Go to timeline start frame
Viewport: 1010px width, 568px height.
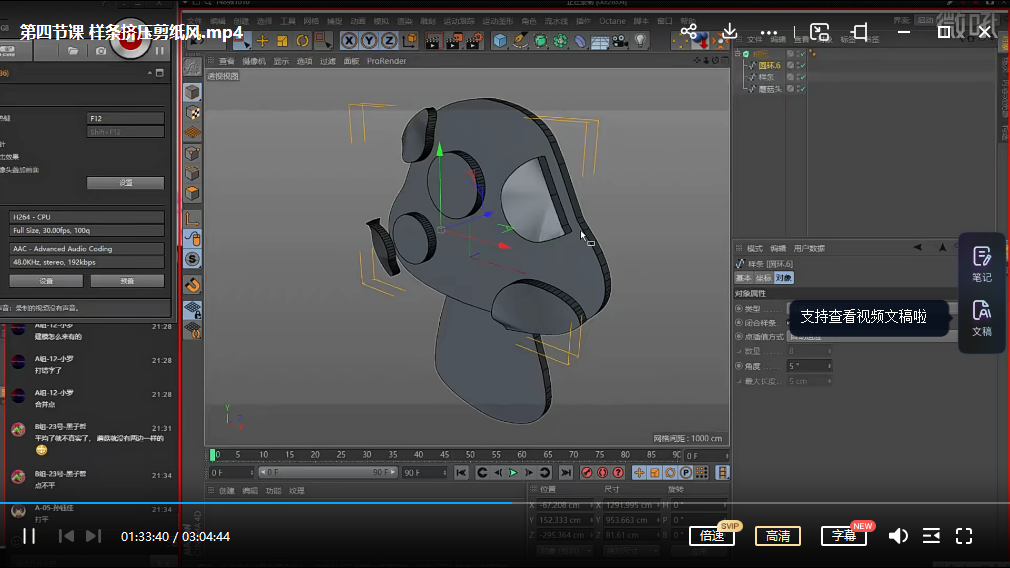point(461,473)
